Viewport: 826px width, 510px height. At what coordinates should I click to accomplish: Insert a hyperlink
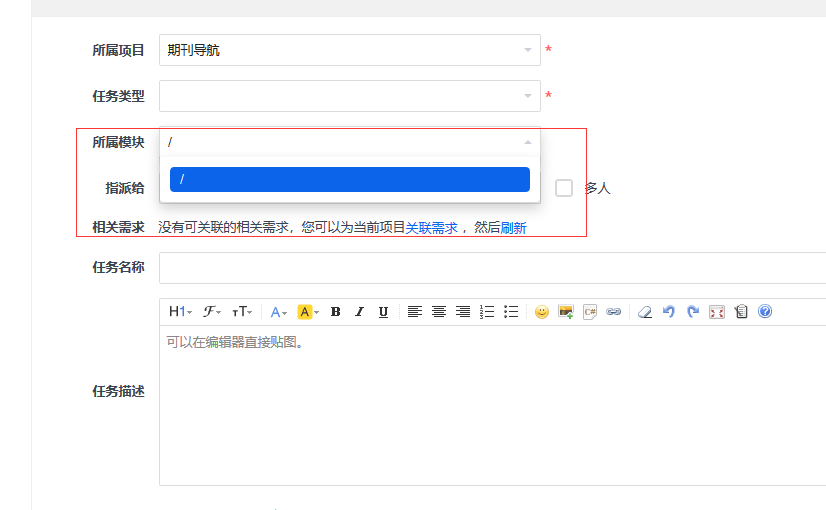pyautogui.click(x=614, y=312)
